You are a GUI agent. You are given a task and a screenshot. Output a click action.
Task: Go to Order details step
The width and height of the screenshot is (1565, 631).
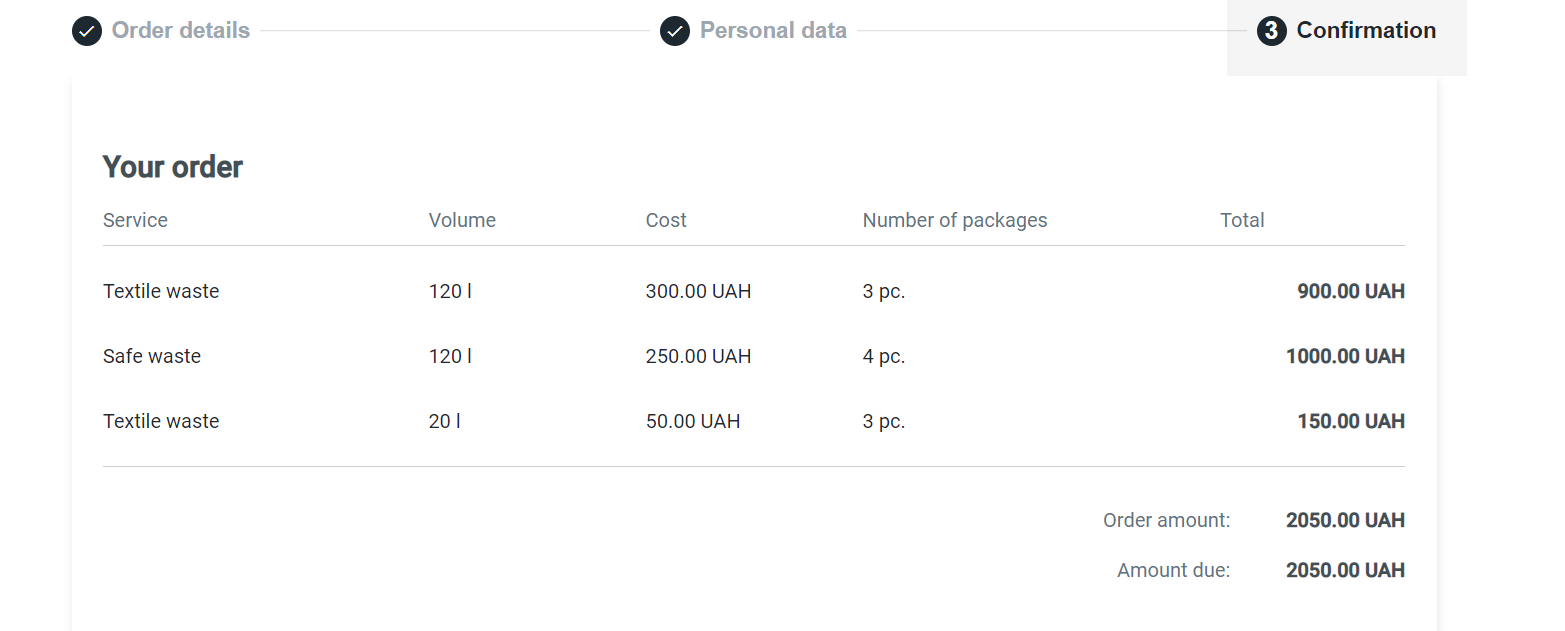coord(180,31)
